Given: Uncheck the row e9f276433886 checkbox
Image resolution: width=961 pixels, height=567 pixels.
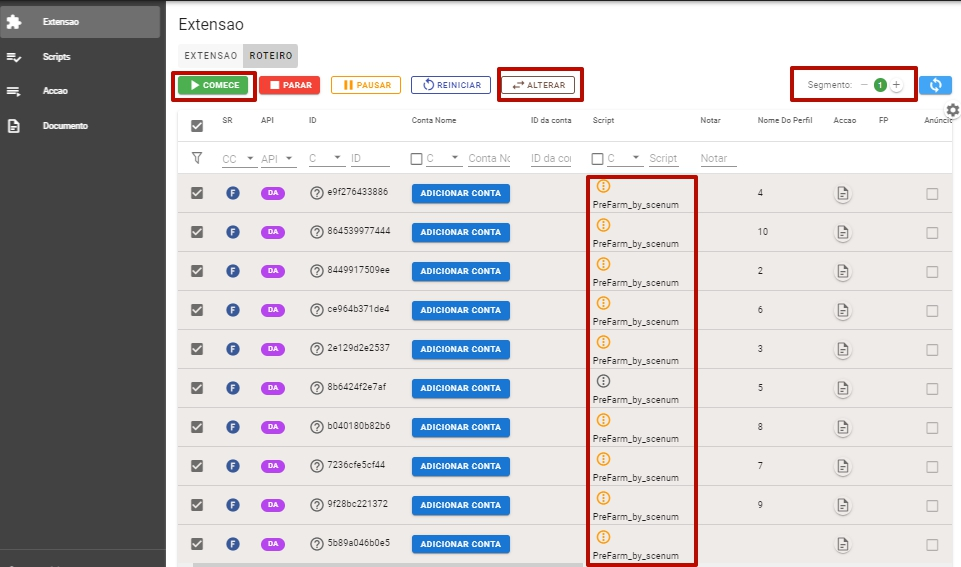Looking at the screenshot, I should pos(197,193).
